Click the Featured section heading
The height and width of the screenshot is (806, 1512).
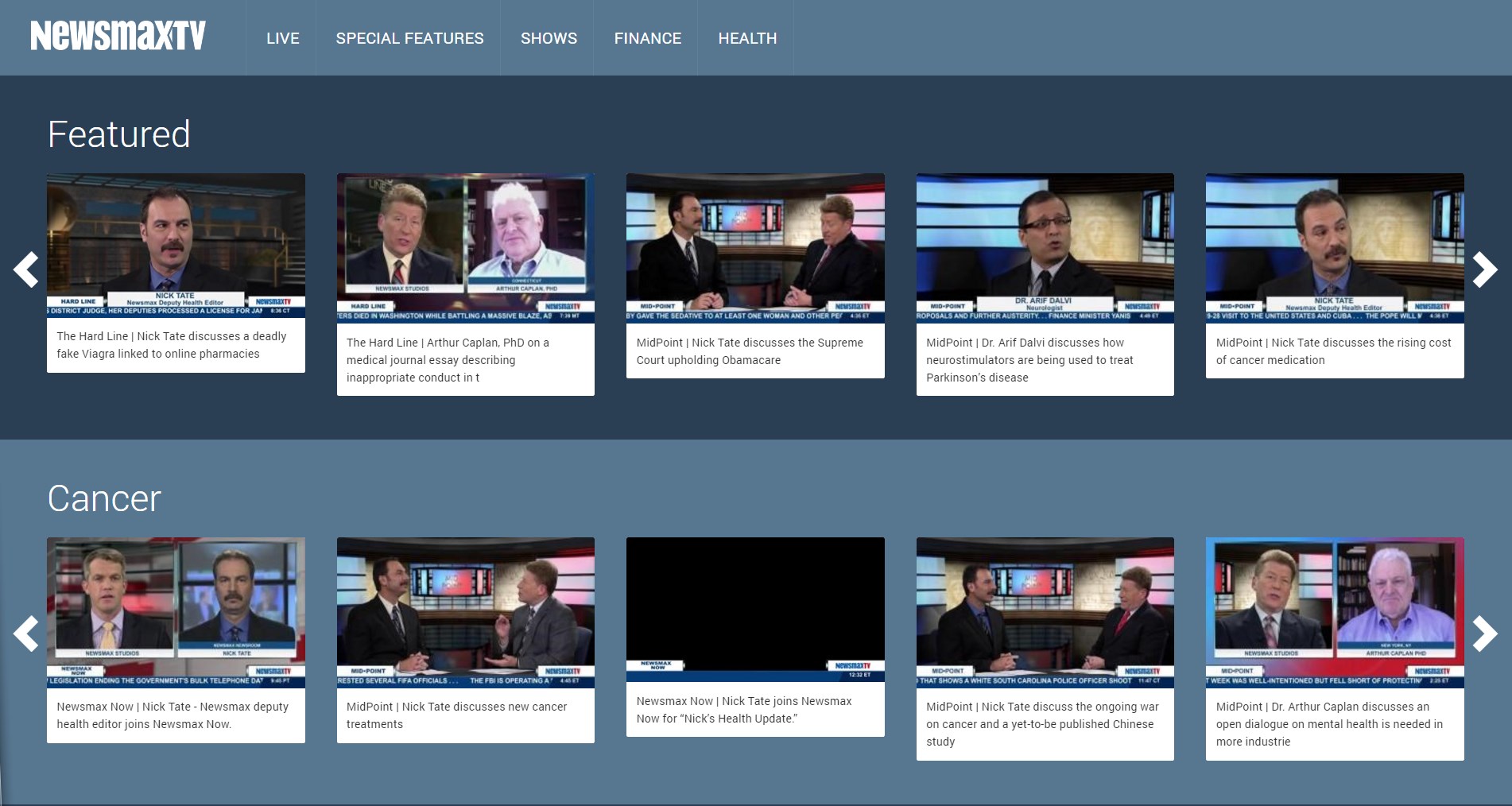[x=119, y=134]
